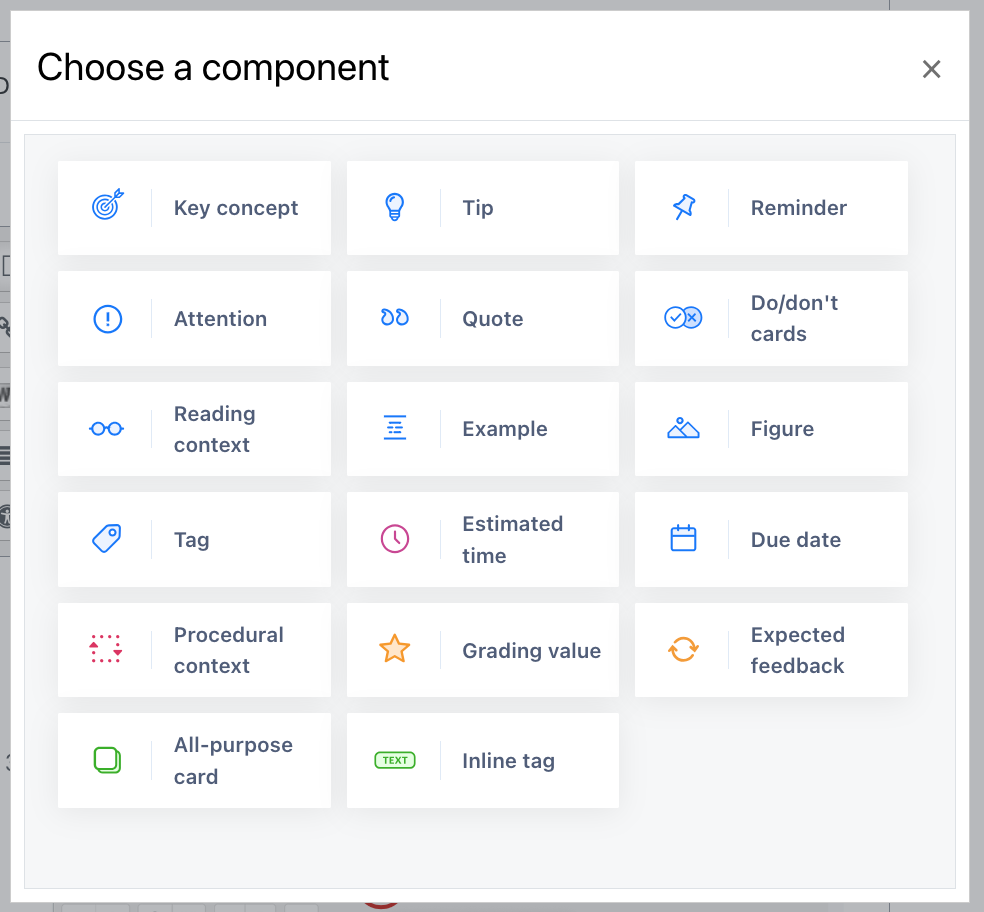Close the Choose a component dialog
984x912 pixels.
pyautogui.click(x=931, y=69)
